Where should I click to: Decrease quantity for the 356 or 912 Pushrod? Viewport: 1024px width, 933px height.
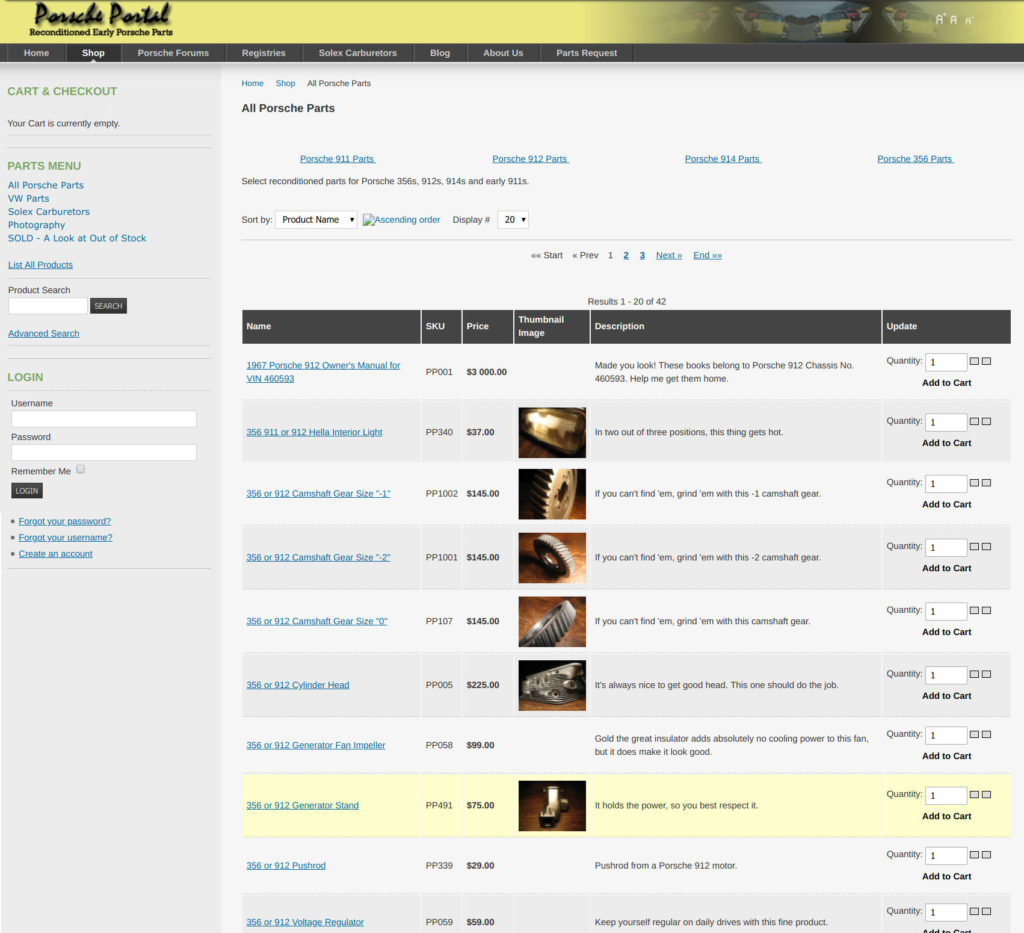coord(986,854)
